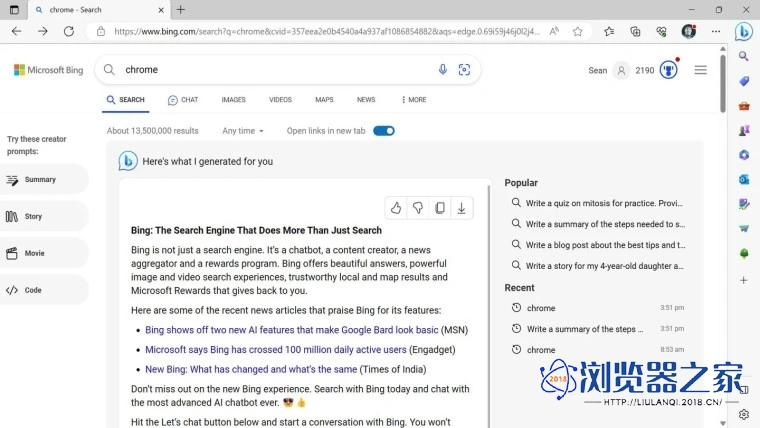
Task: Choose the Code creator prompt
Action: 44,290
